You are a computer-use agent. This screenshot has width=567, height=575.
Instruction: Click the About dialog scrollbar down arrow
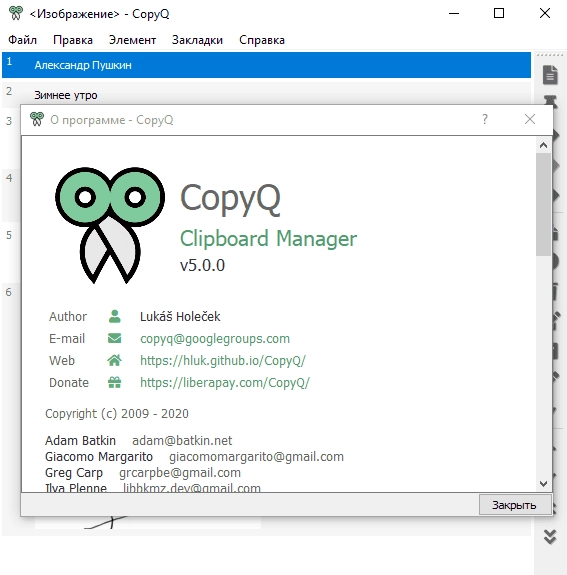(543, 484)
